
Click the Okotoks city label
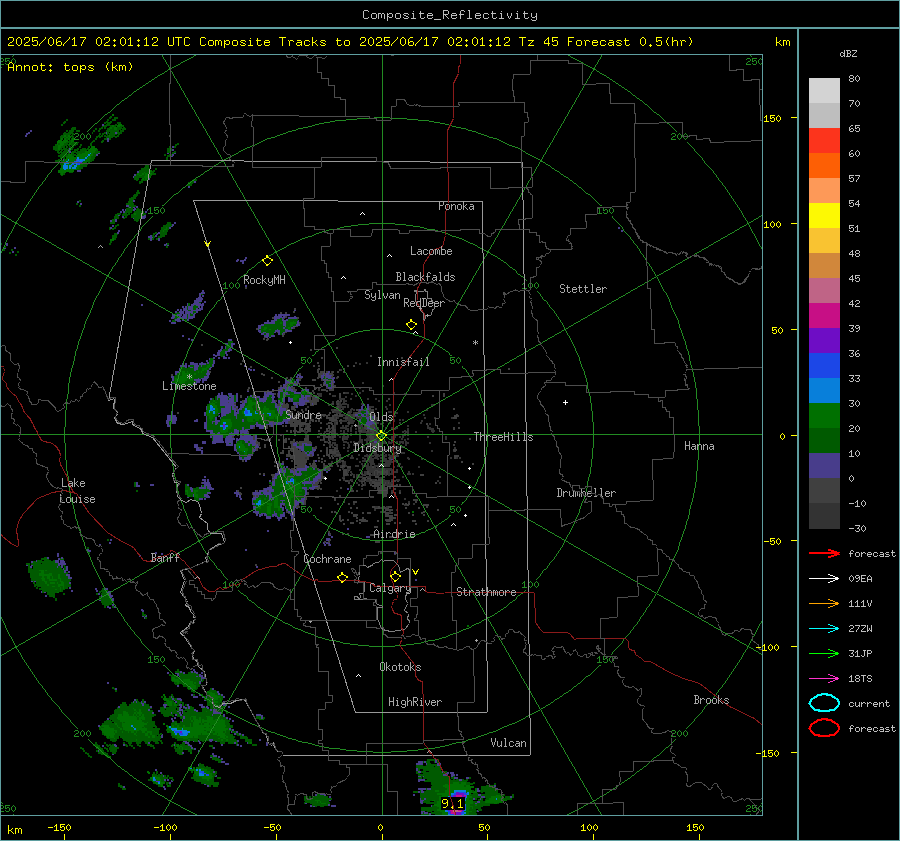pos(400,667)
